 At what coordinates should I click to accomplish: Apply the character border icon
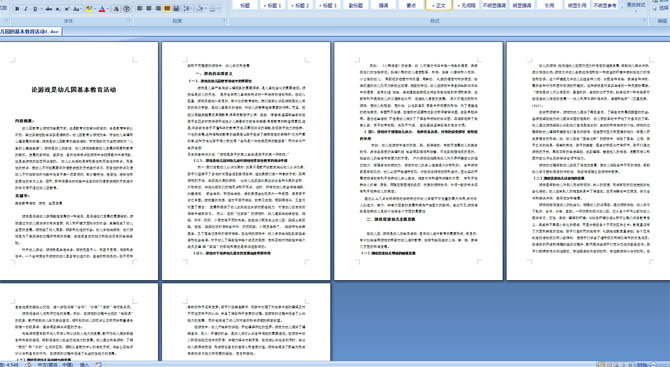[x=116, y=9]
